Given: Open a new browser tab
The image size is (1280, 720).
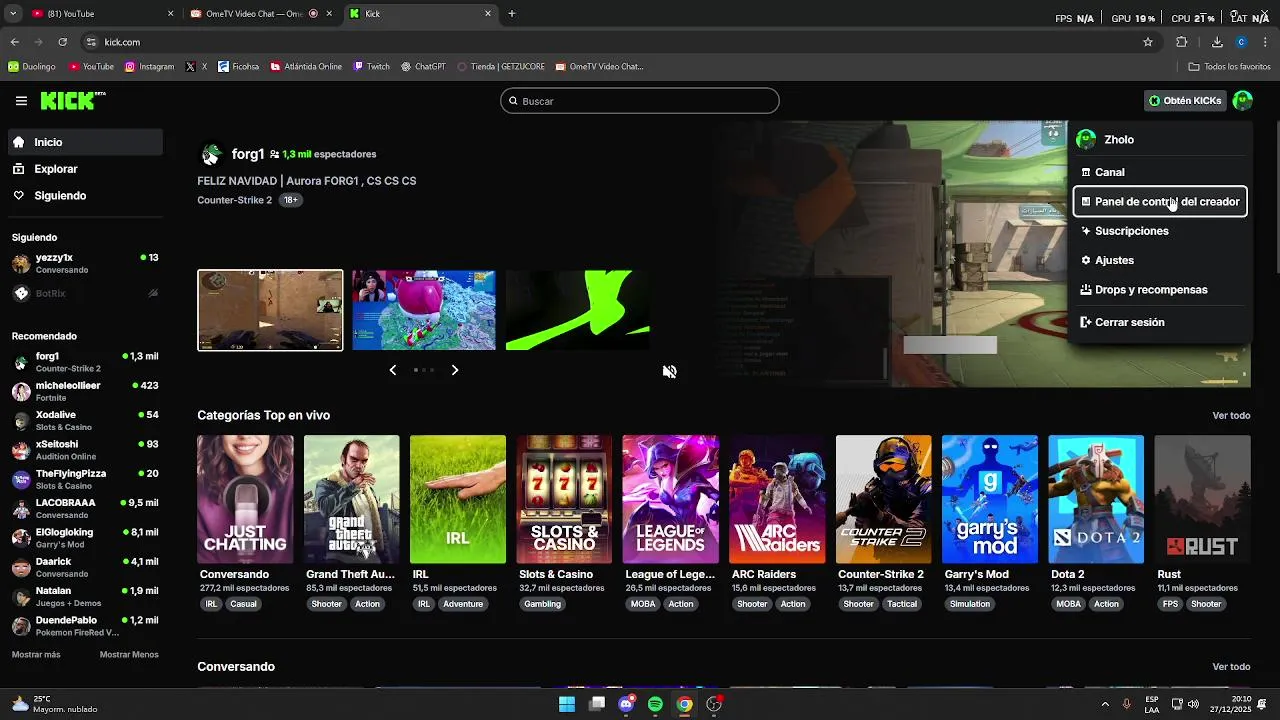Looking at the screenshot, I should (x=512, y=14).
